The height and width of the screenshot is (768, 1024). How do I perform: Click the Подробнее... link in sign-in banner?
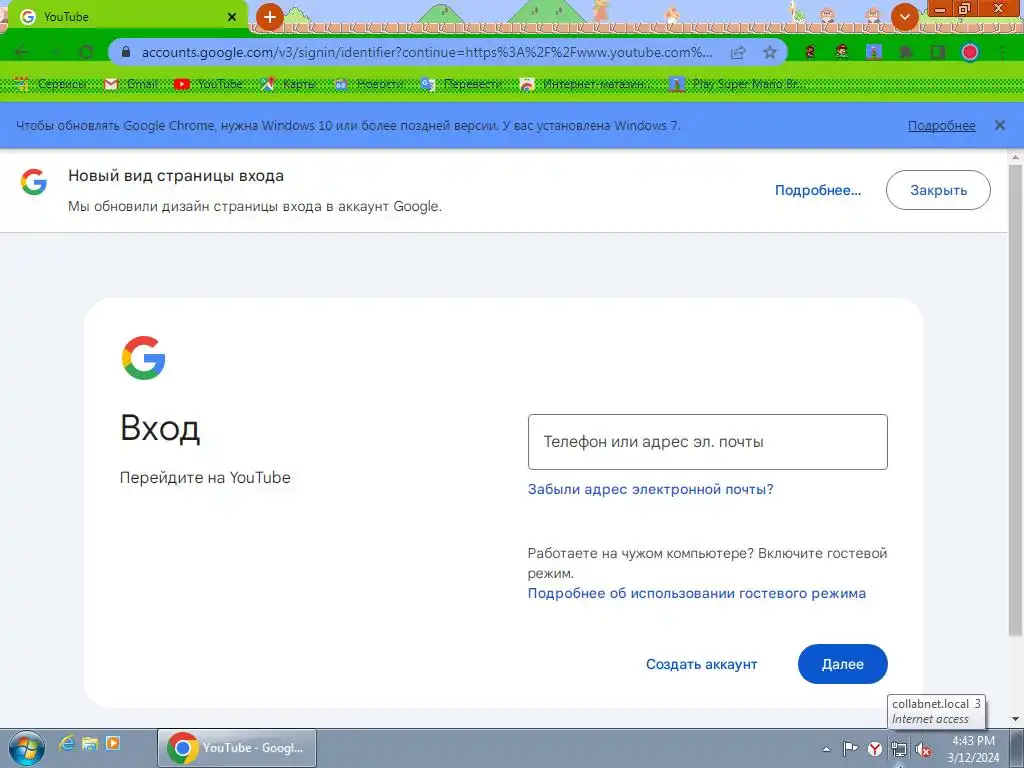[x=818, y=190]
